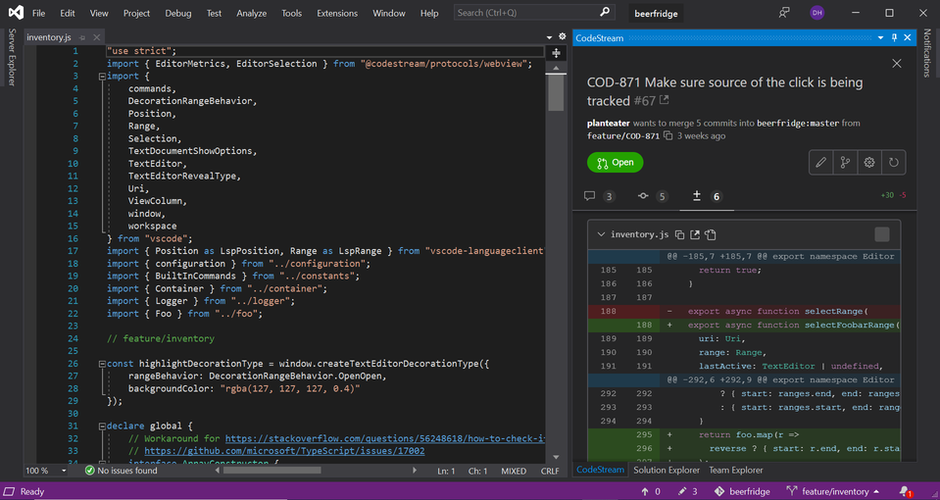Click the Visual Studio logo icon
The image size is (940, 500).
coord(16,13)
